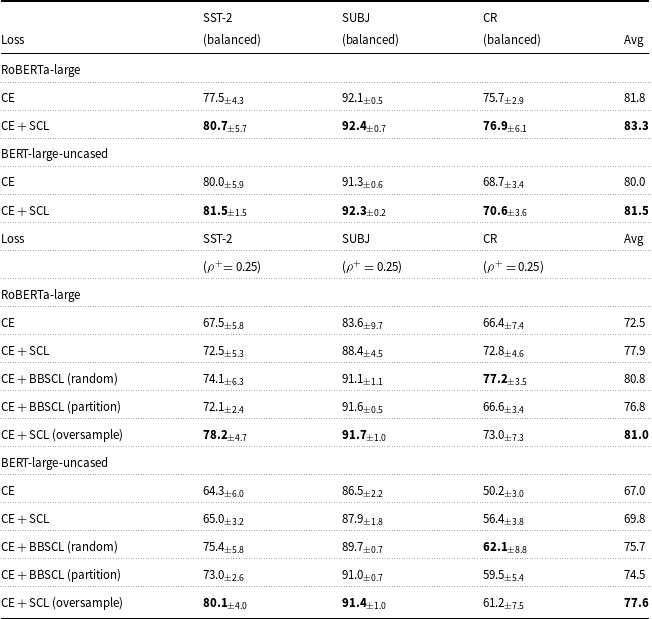Click the first CE + BBSCL (random) row label
652x619 pixels.
59,379
